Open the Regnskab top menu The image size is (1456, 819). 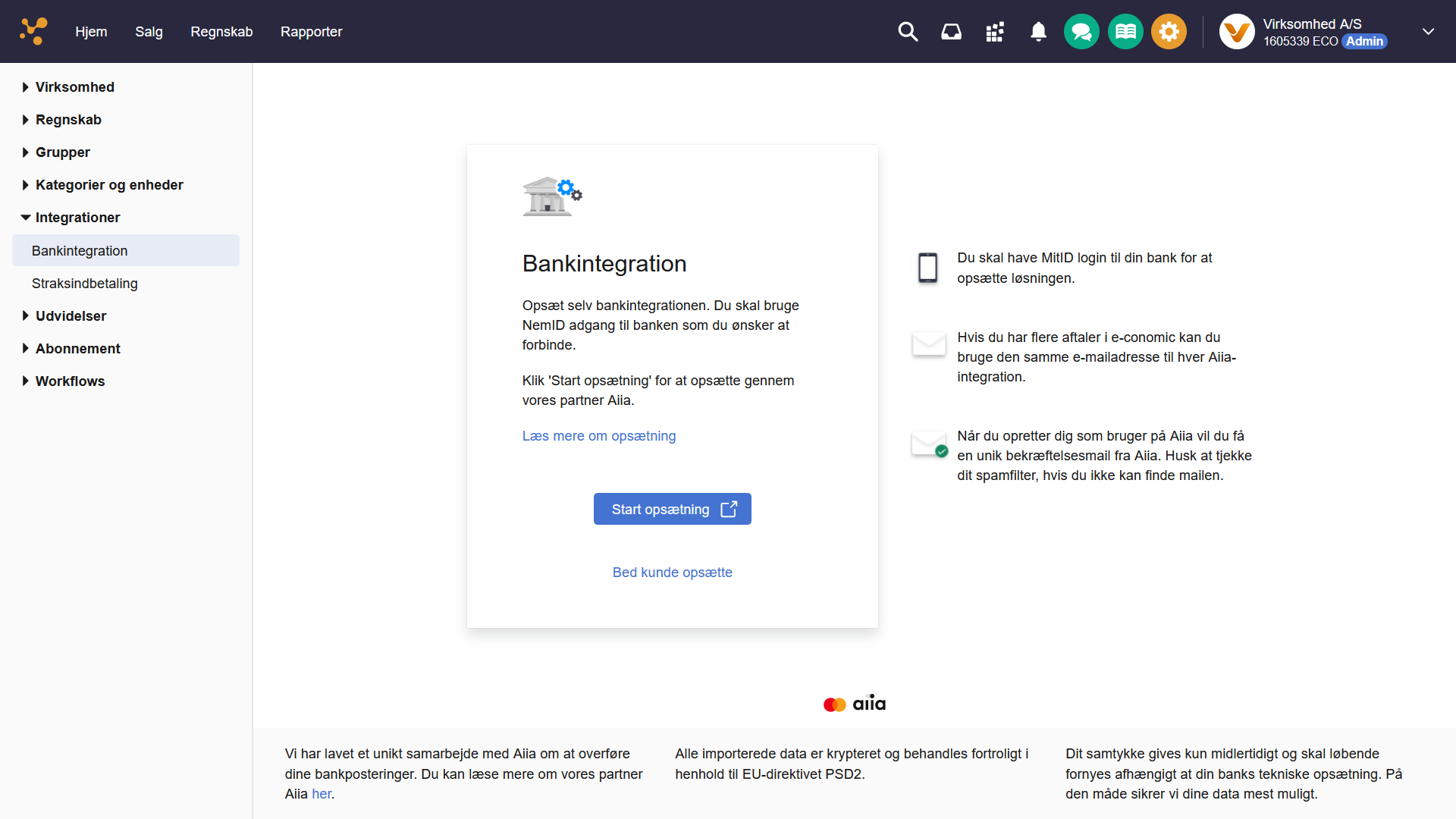tap(221, 32)
